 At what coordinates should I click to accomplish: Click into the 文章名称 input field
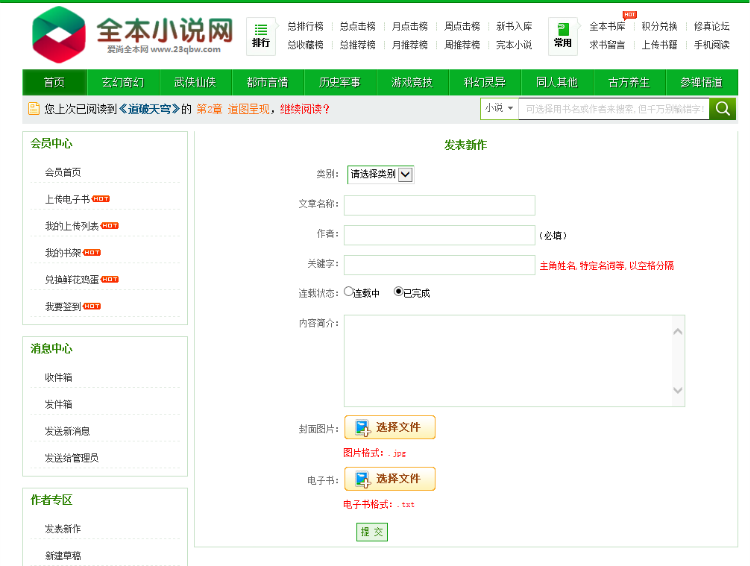[x=439, y=205]
